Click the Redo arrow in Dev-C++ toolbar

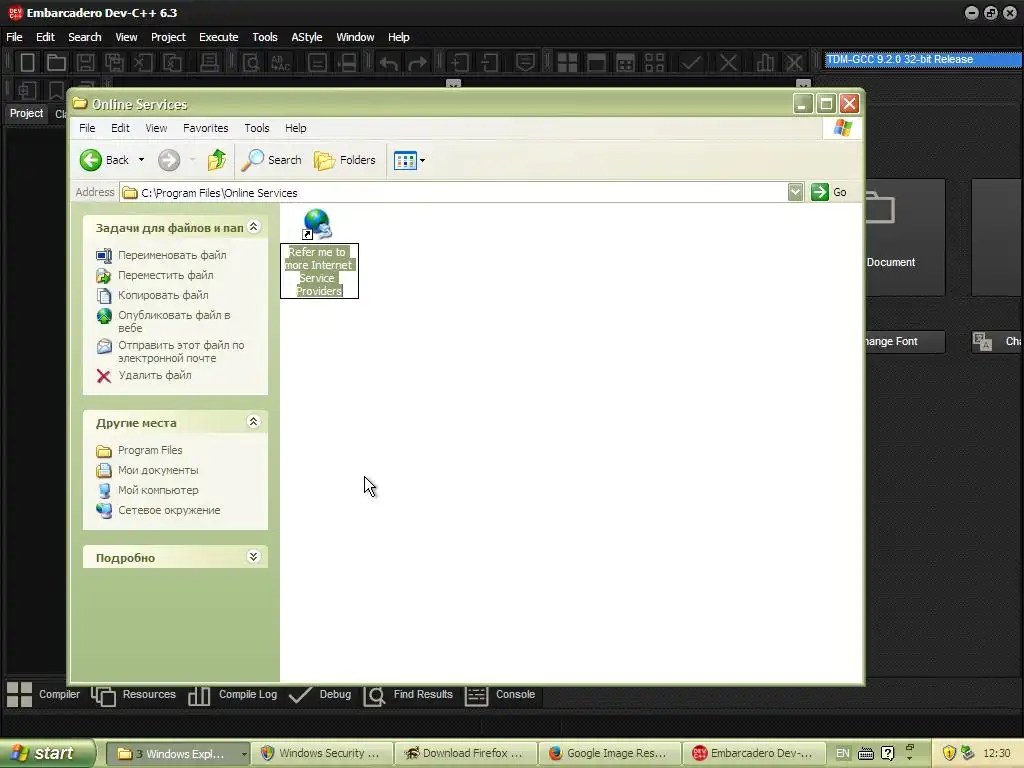click(417, 63)
